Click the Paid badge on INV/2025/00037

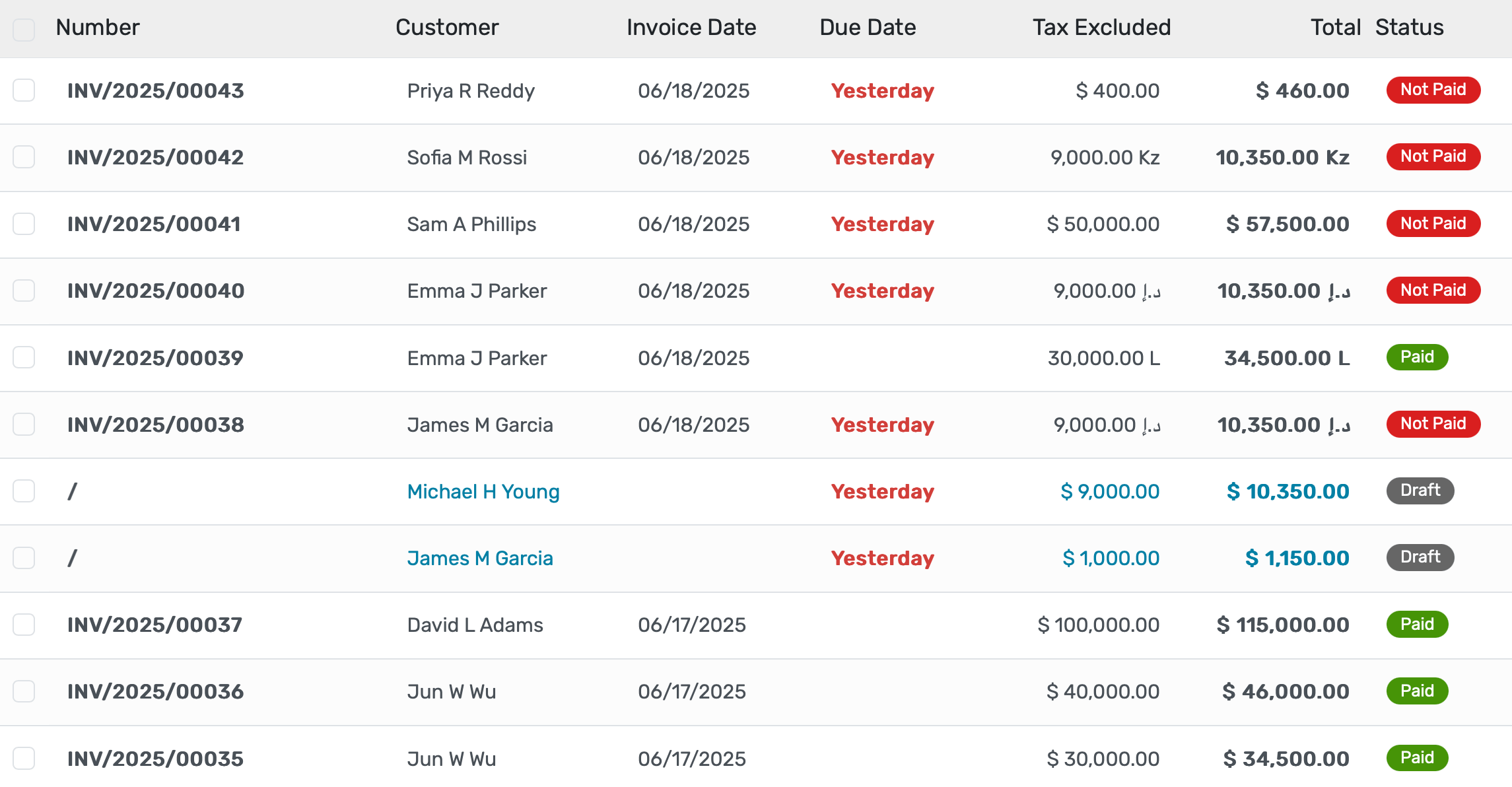point(1417,624)
